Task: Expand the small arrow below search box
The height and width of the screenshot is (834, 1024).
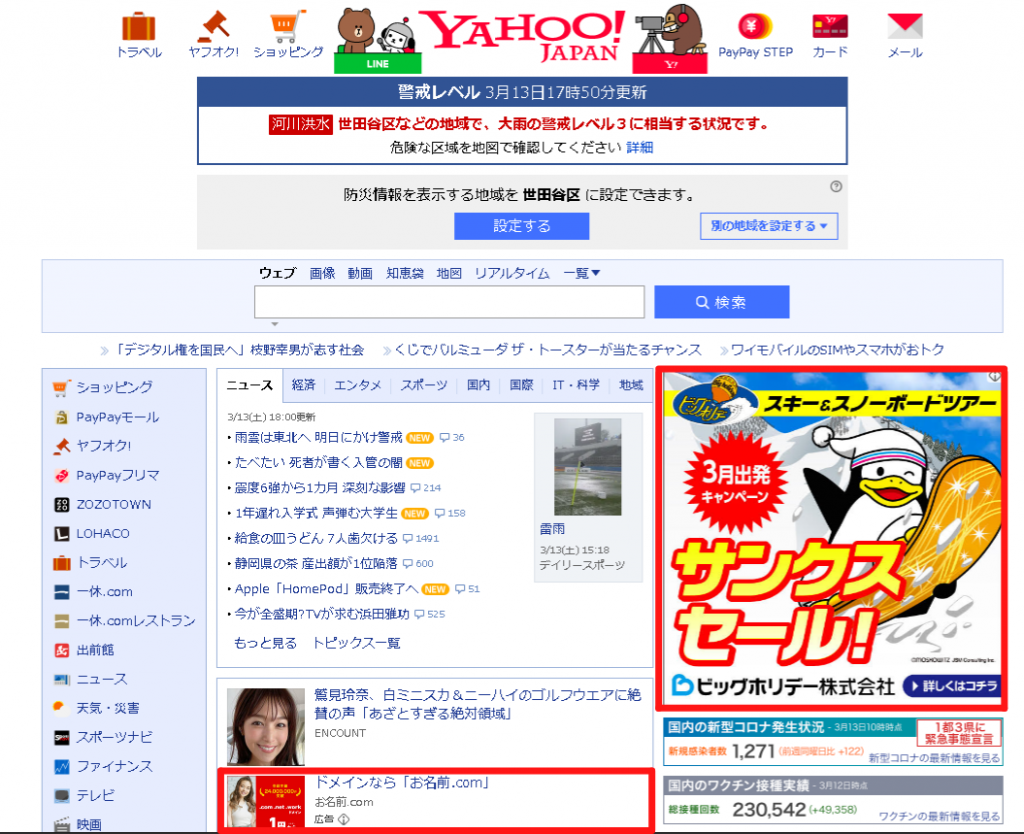Action: point(275,324)
